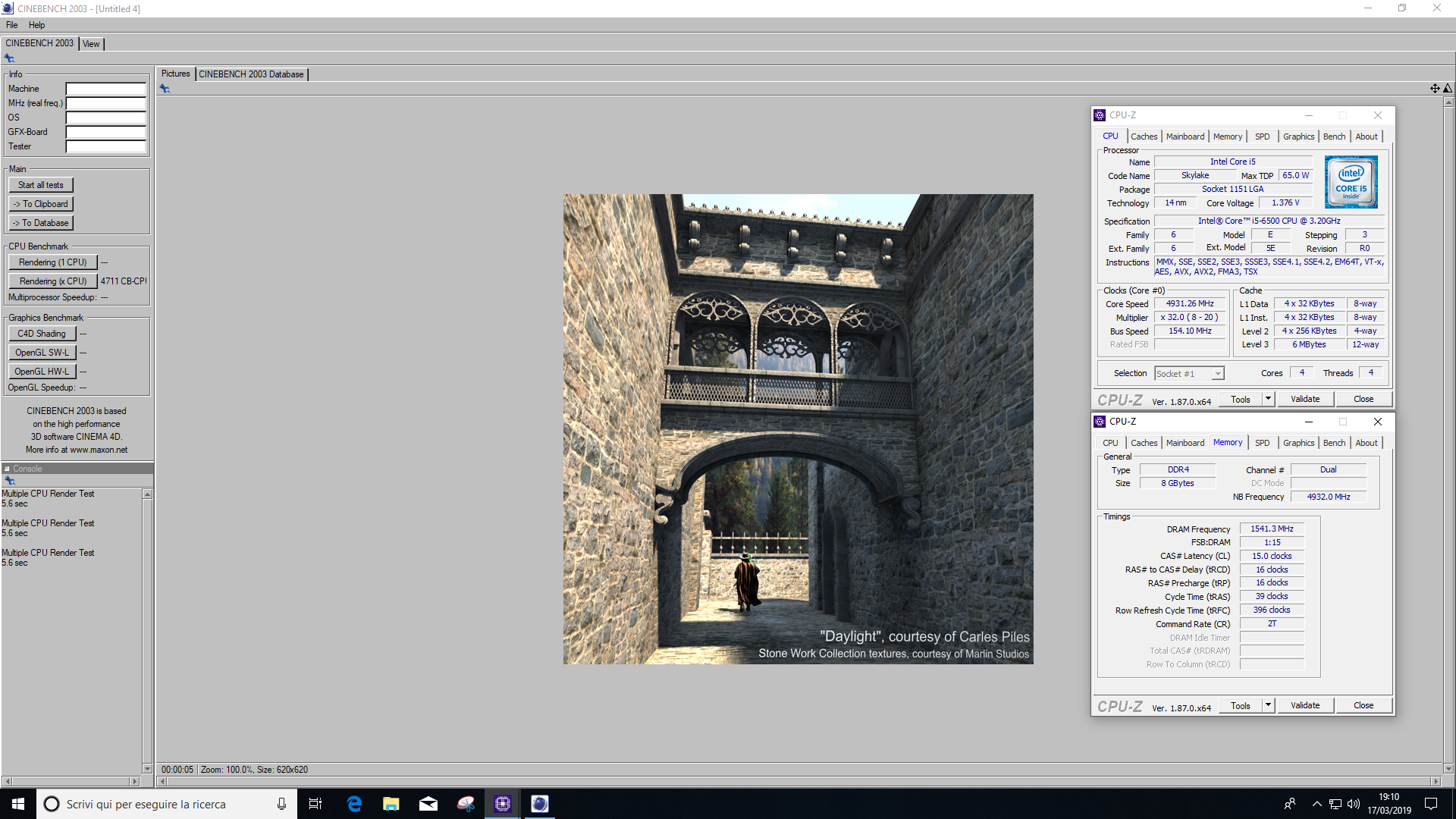Viewport: 1456px width, 819px height.
Task: Click the GFX-Board input field
Action: click(105, 132)
